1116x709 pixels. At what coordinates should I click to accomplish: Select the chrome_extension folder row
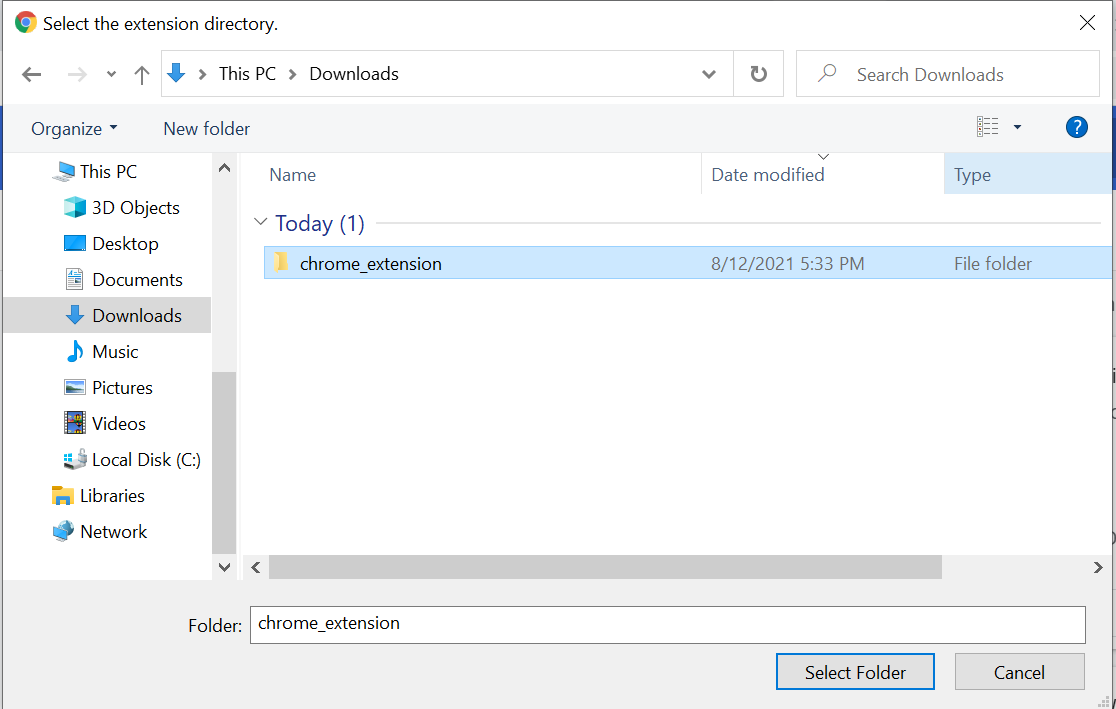point(688,263)
